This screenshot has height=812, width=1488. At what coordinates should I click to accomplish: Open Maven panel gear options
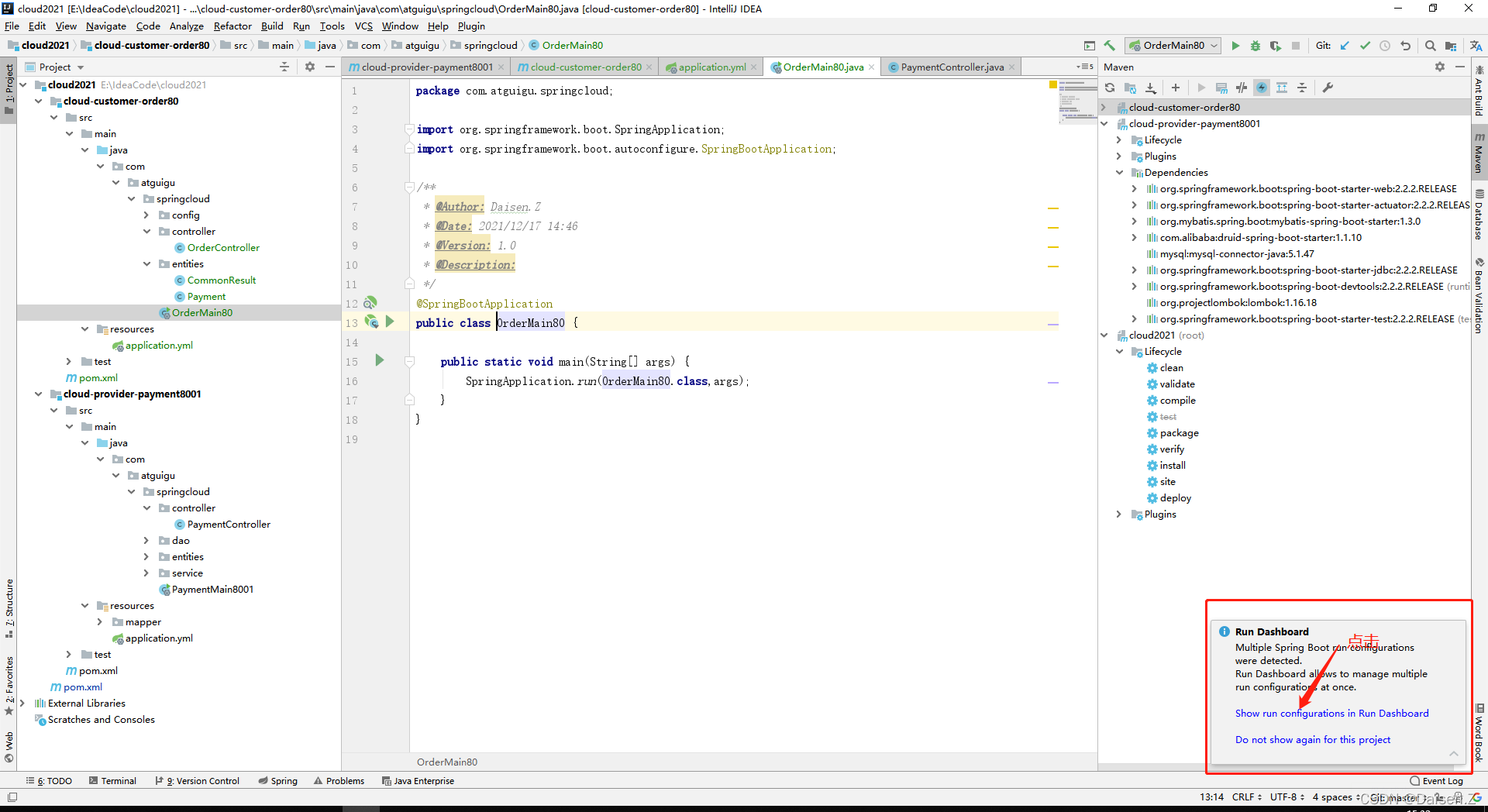[x=1440, y=67]
